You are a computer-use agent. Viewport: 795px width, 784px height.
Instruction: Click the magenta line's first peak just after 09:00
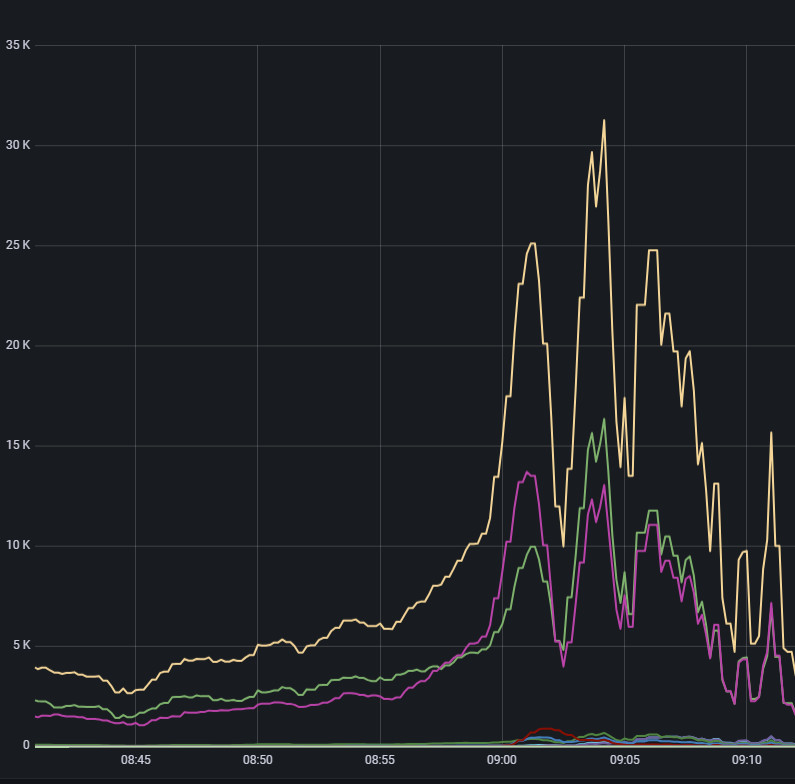pos(527,471)
